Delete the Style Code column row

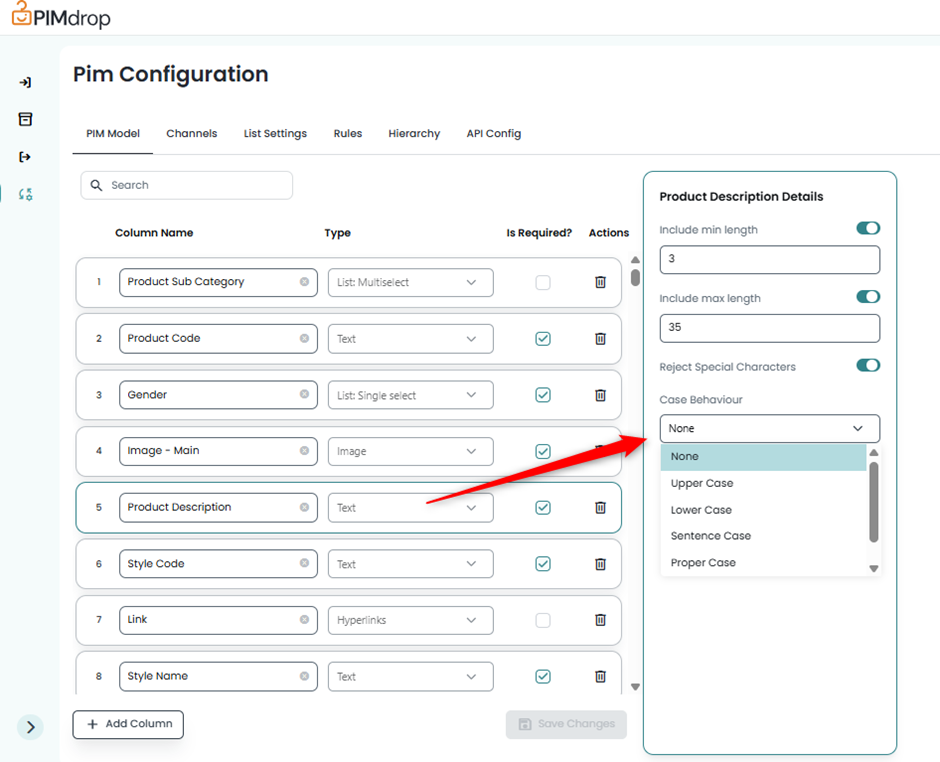600,564
